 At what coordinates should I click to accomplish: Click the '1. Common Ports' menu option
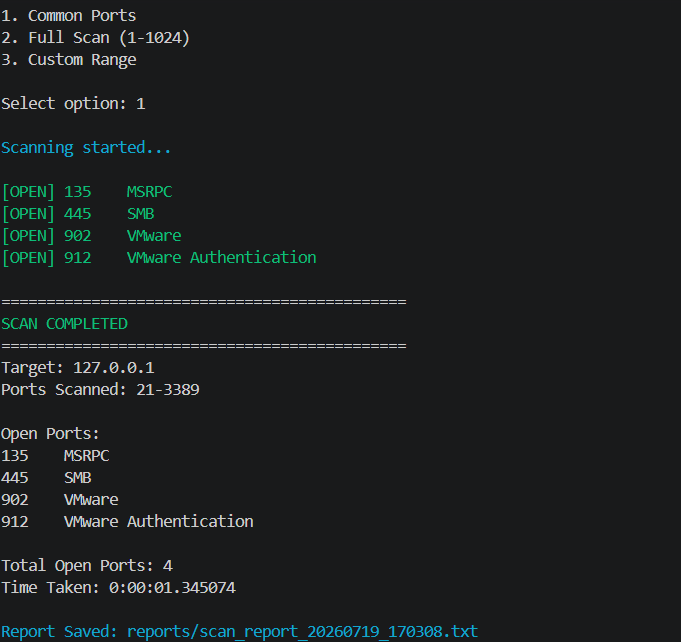click(69, 16)
